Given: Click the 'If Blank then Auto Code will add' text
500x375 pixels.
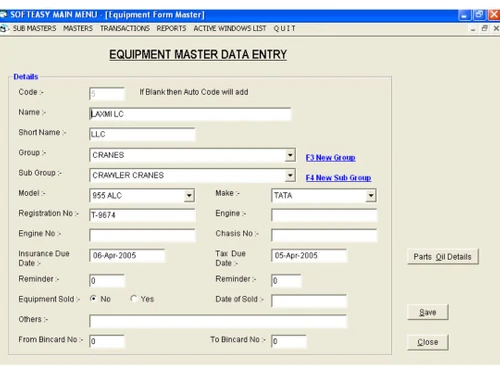Looking at the screenshot, I should tap(194, 92).
